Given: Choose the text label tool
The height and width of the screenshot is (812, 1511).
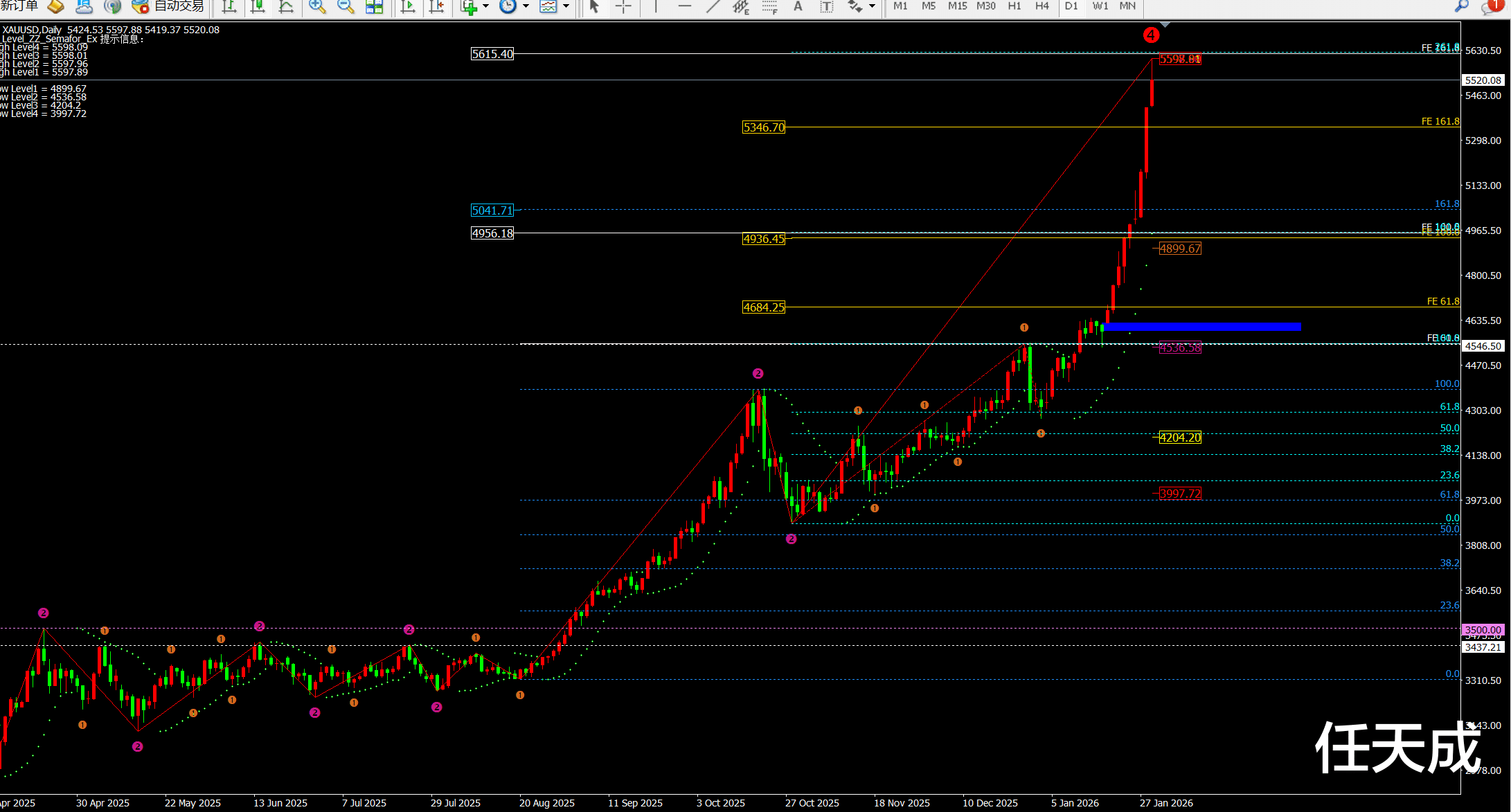Looking at the screenshot, I should click(826, 6).
